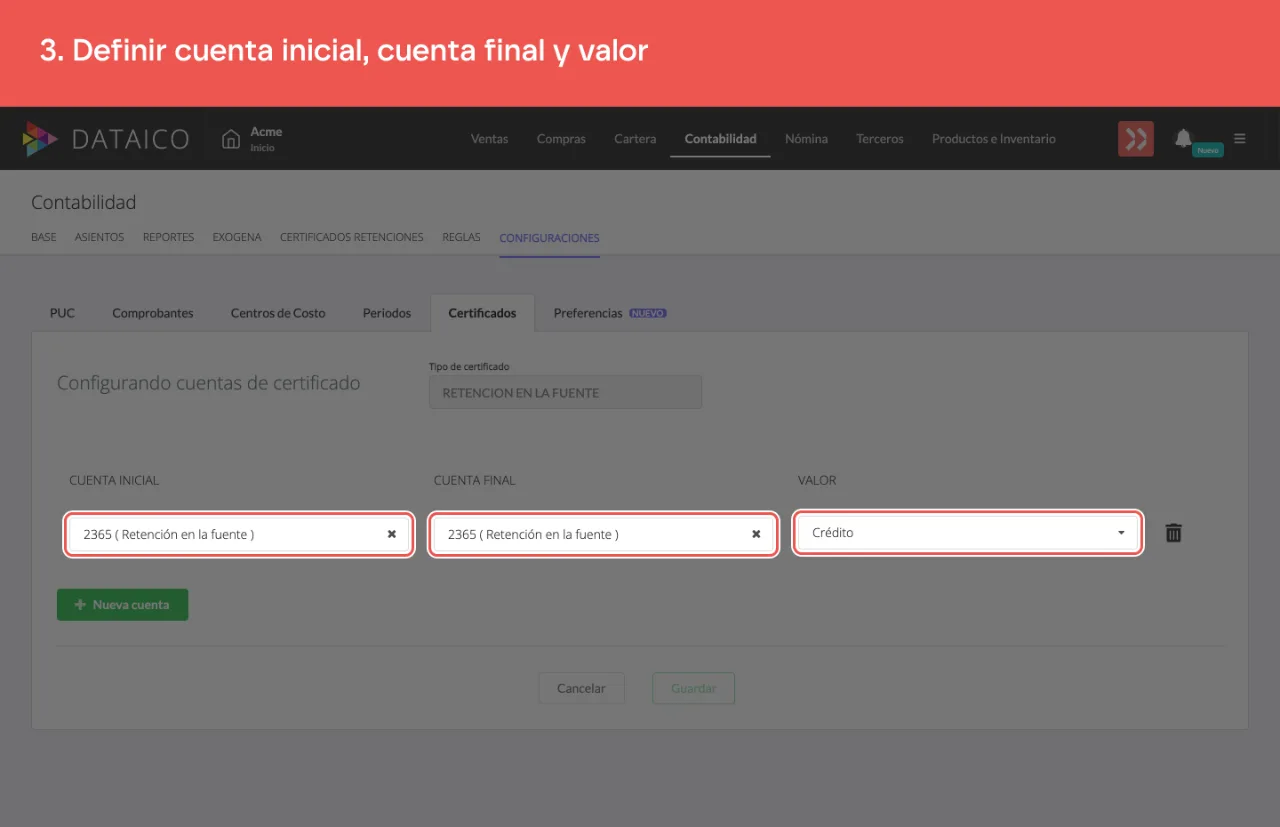
Task: Open the Valor Crédito dropdown
Action: (968, 533)
